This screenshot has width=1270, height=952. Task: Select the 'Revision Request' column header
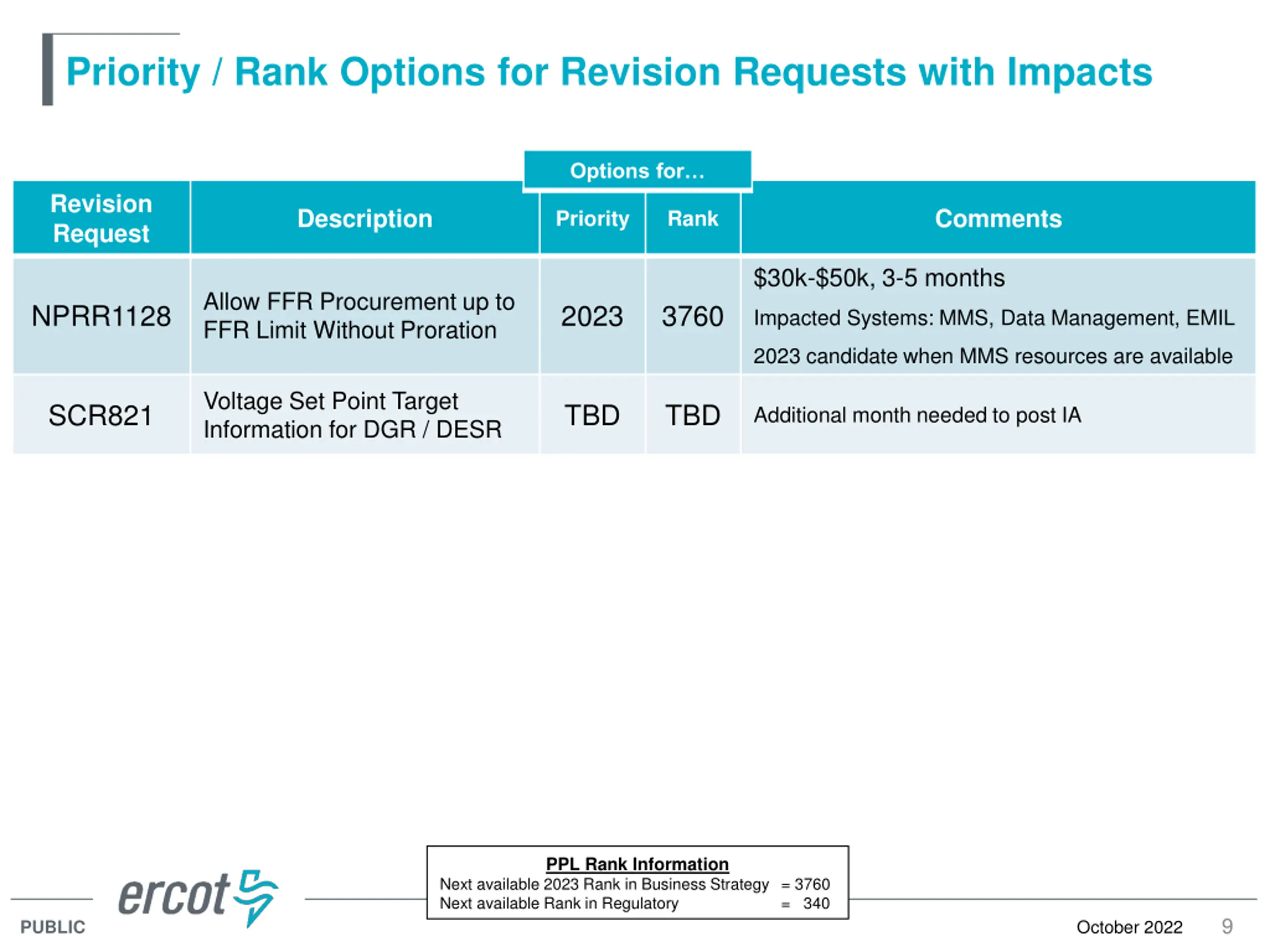(102, 218)
